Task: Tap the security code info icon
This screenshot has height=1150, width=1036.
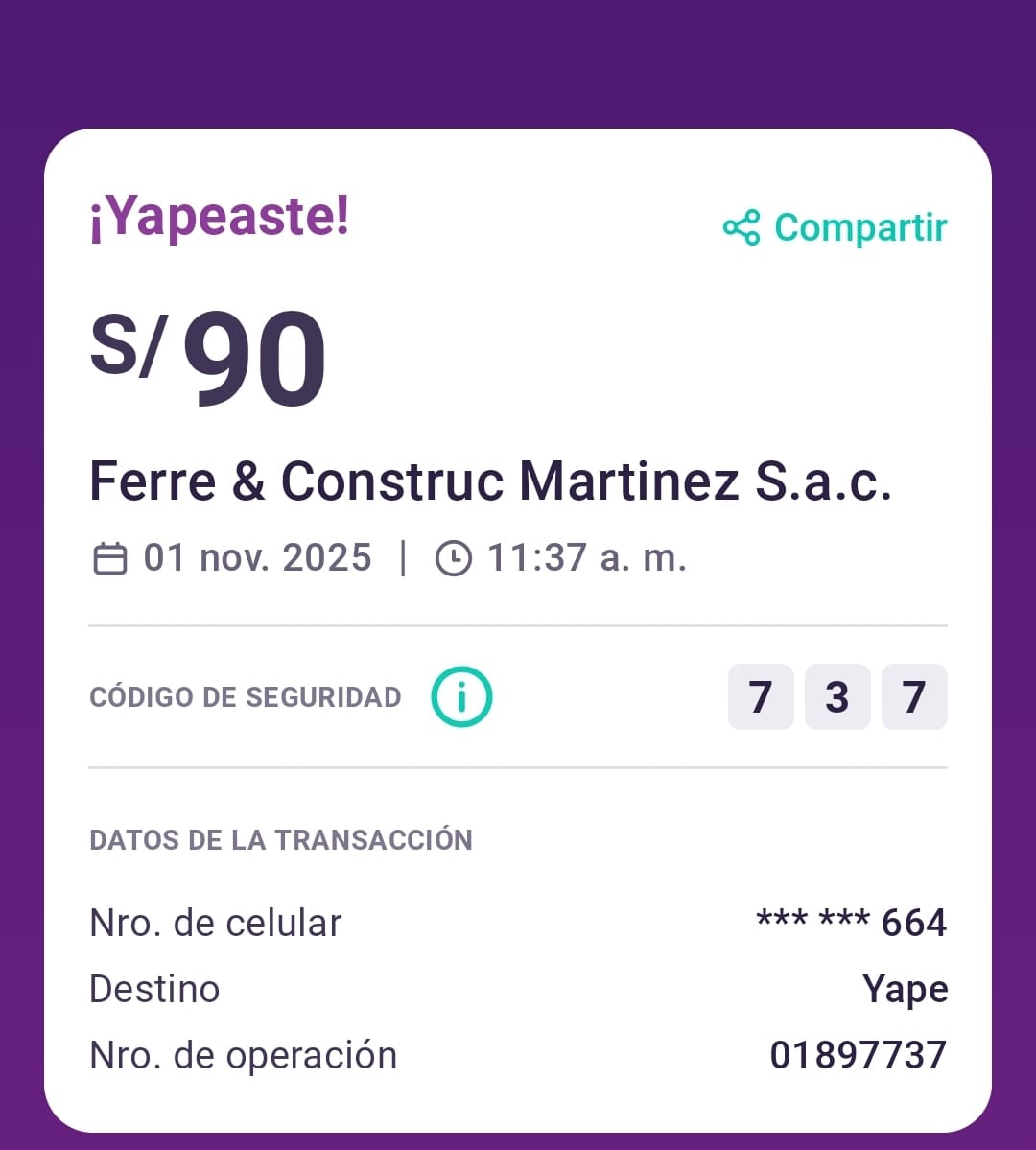Action: tap(461, 696)
